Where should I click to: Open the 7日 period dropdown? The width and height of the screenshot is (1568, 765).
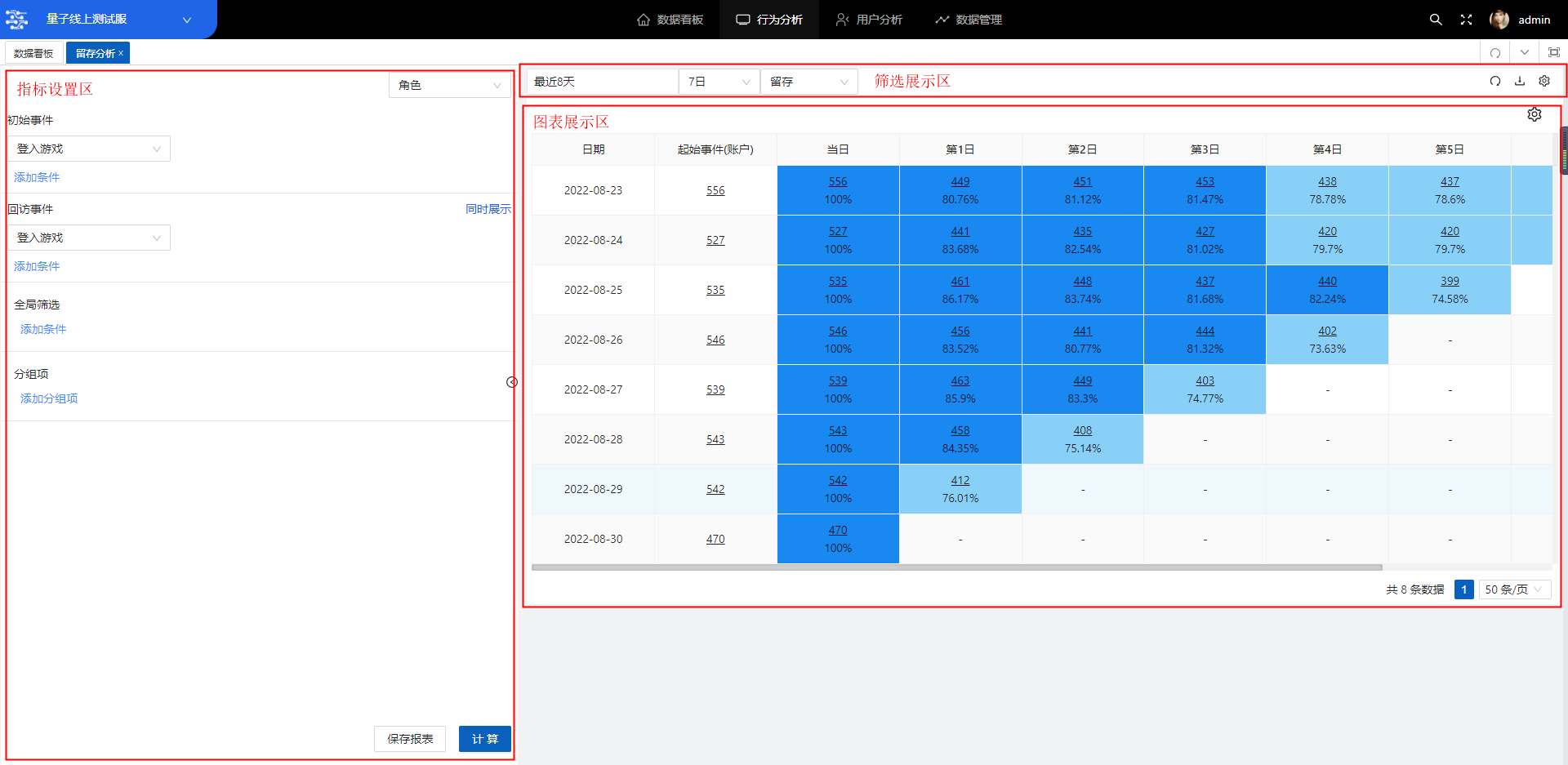pyautogui.click(x=719, y=82)
